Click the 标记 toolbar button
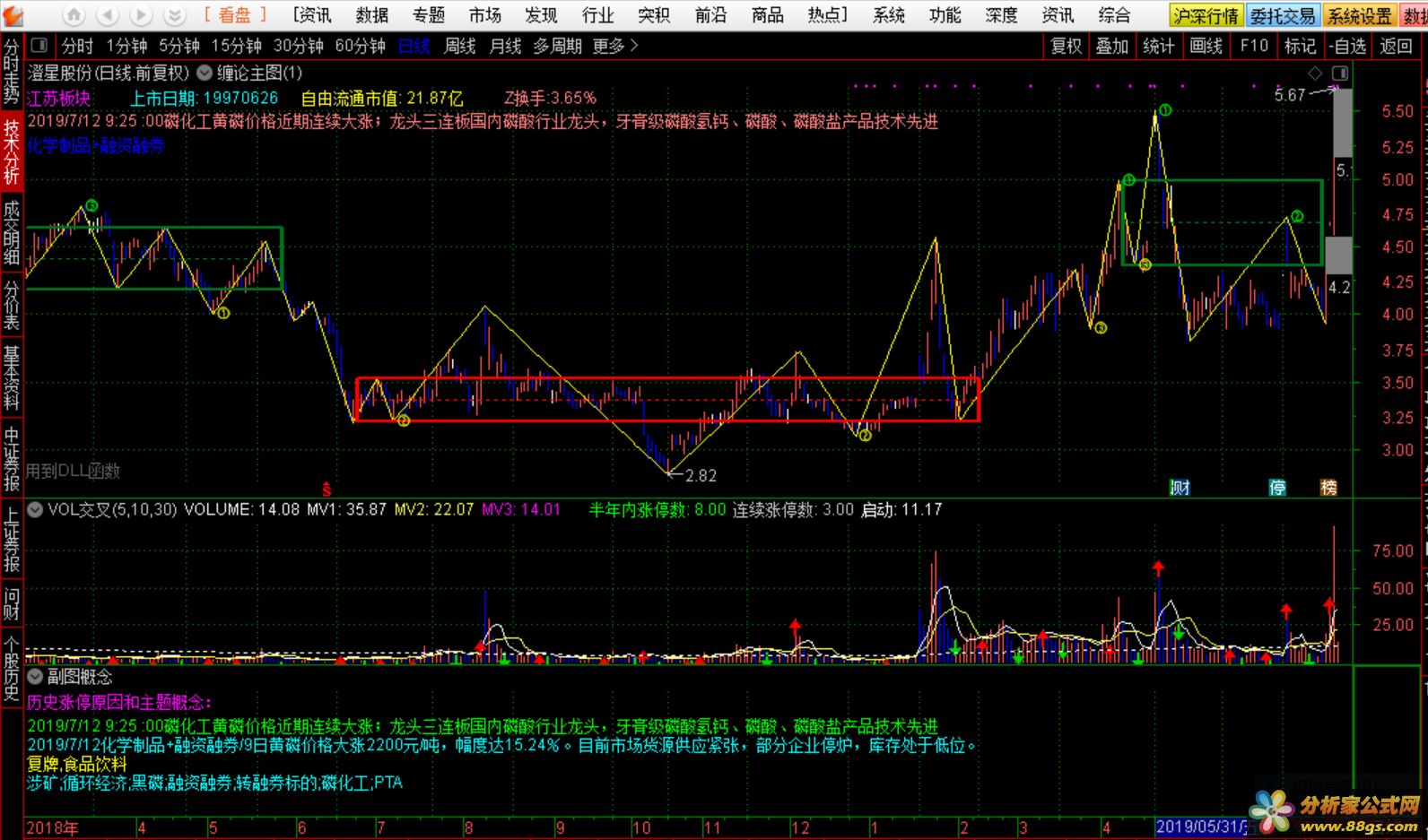The width and height of the screenshot is (1428, 840). pyautogui.click(x=1300, y=46)
